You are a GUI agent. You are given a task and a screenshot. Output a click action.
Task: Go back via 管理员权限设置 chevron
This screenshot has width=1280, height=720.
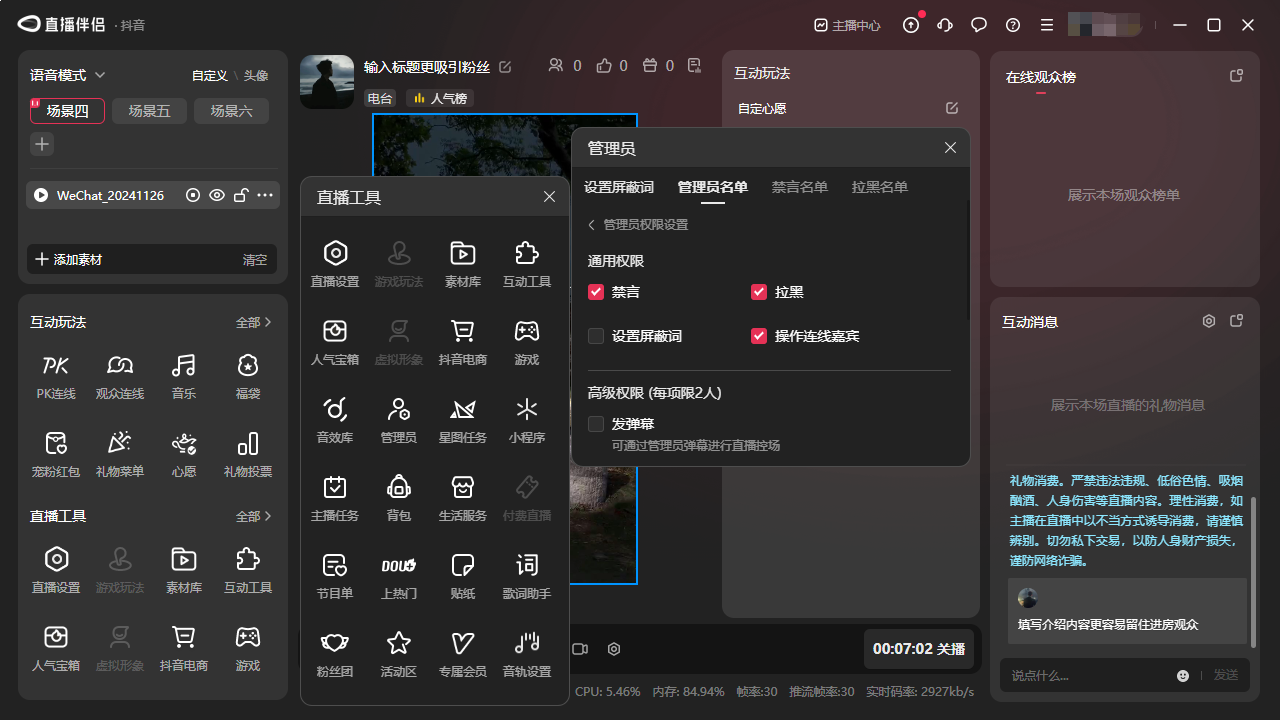(591, 225)
